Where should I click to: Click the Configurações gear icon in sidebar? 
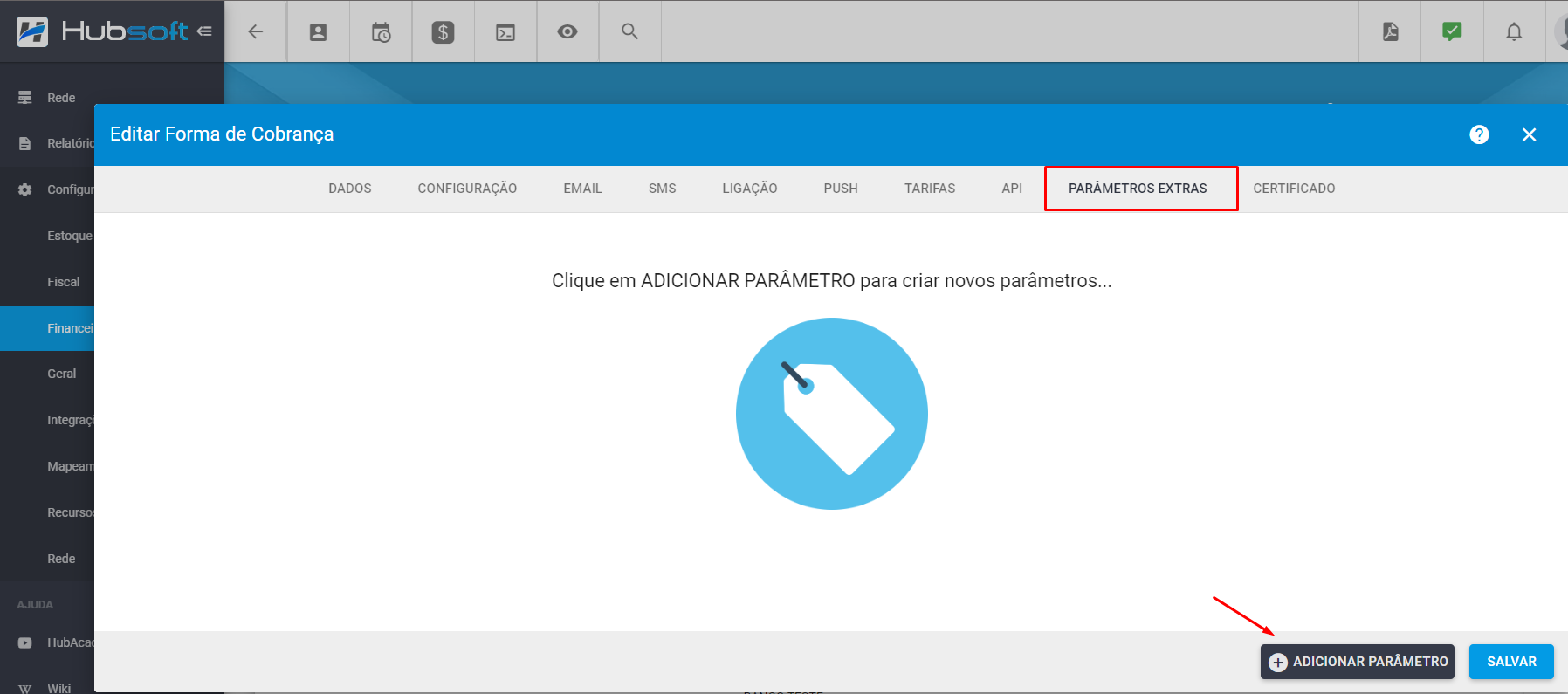click(25, 189)
